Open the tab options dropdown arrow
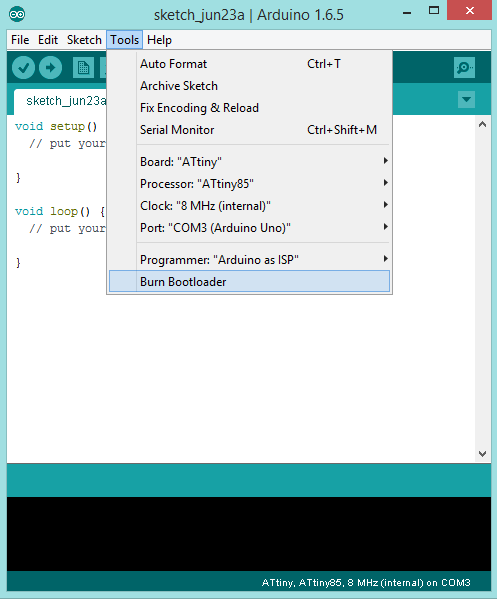Viewport: 497px width, 599px height. [466, 100]
